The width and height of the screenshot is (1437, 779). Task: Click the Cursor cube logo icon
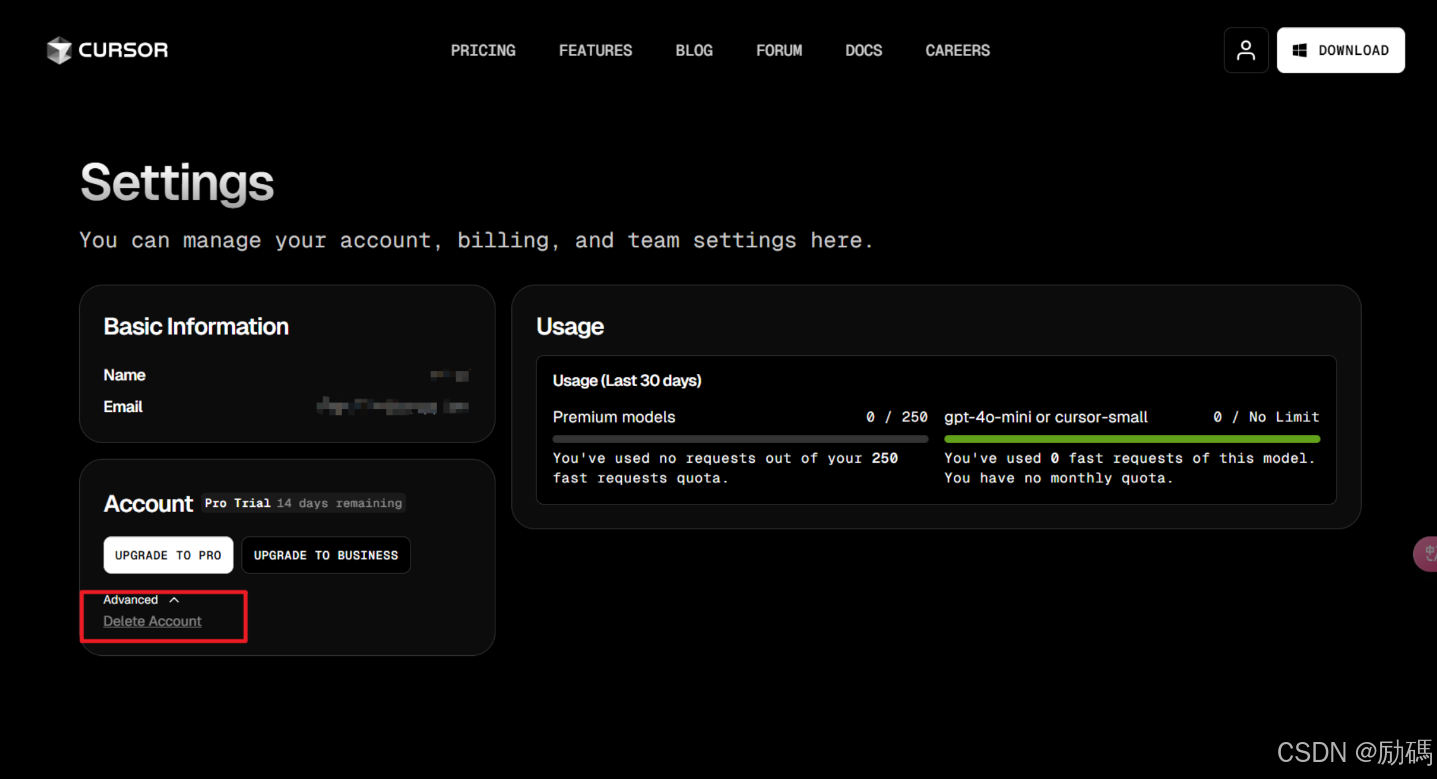(x=59, y=50)
